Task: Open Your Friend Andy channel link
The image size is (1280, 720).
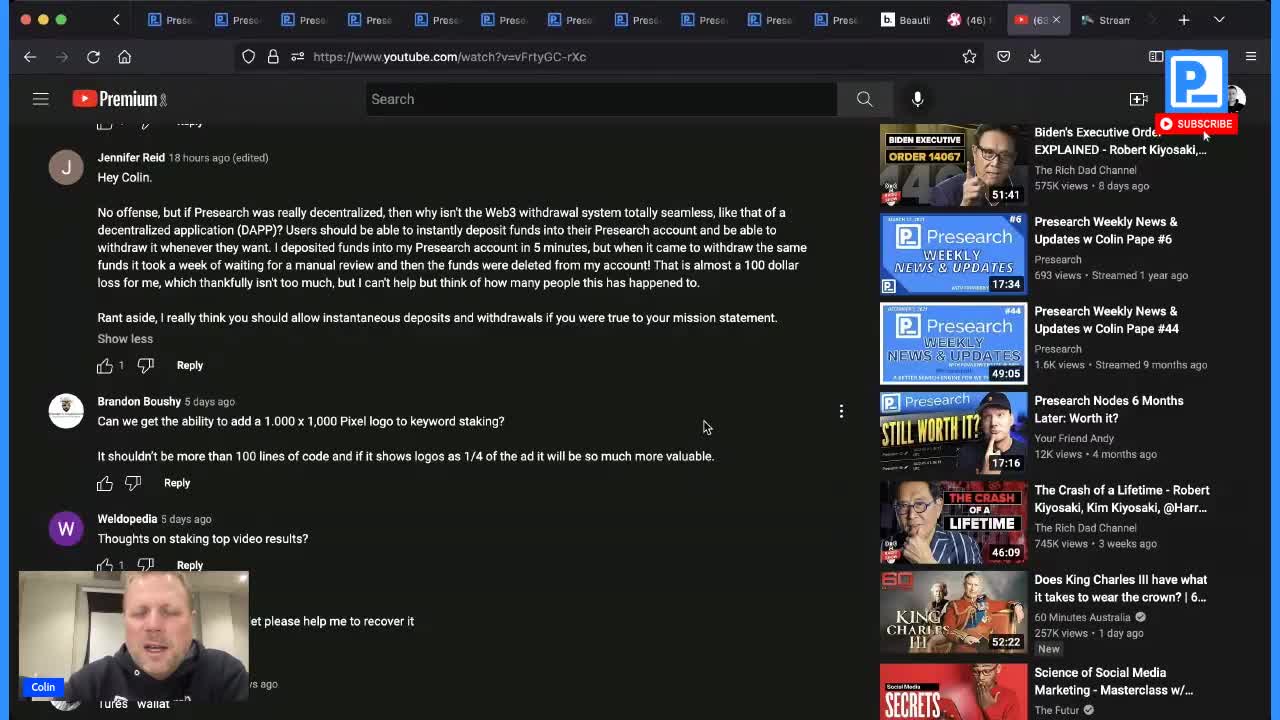Action: 1073,438
